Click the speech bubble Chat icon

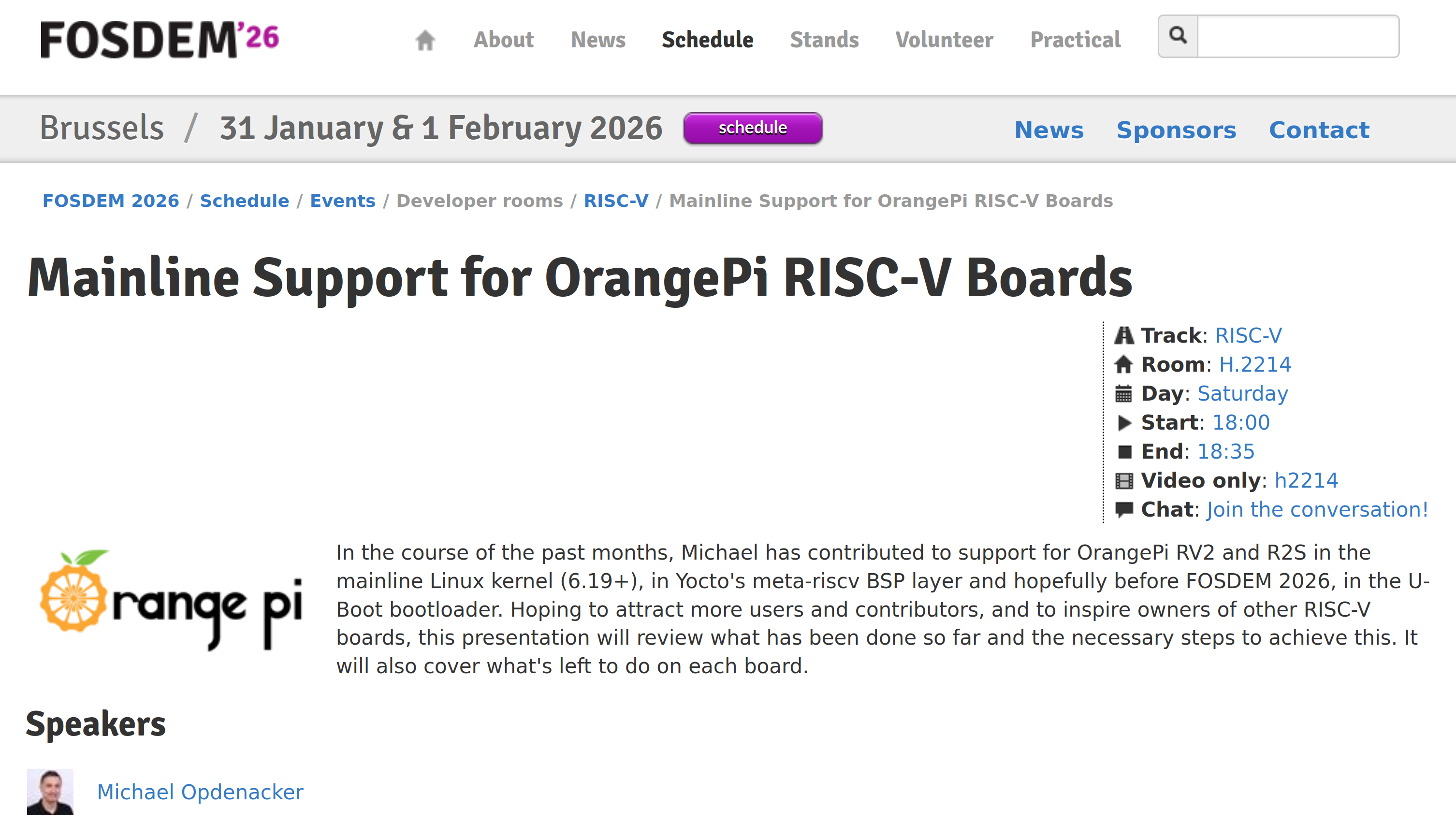1123,509
